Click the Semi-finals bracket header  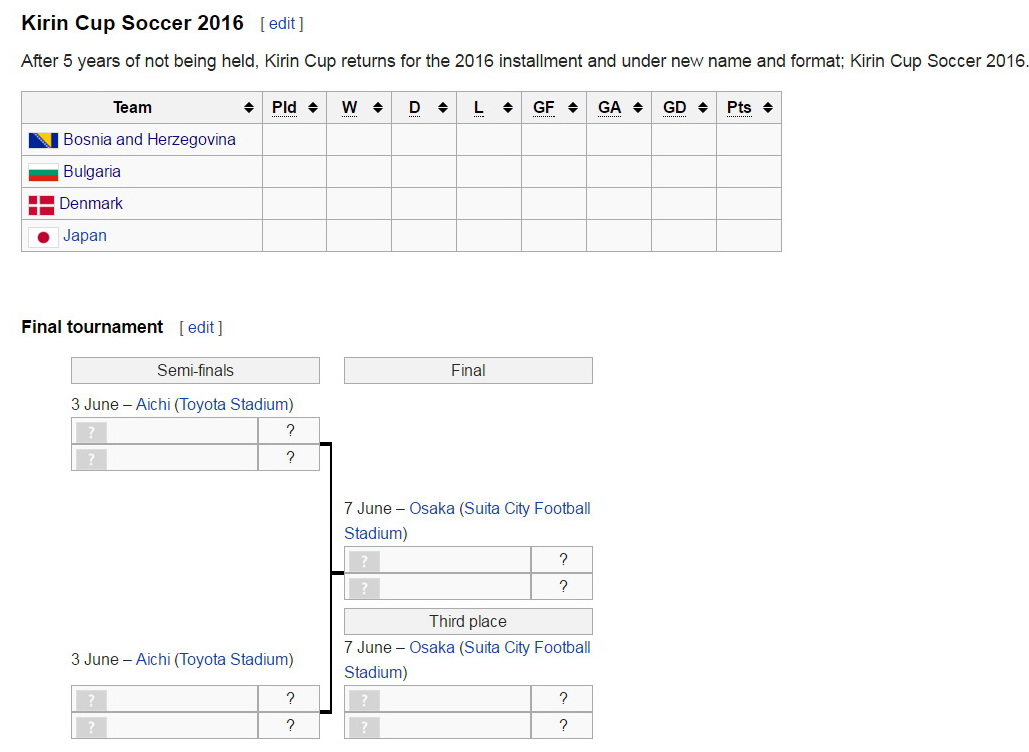click(196, 371)
